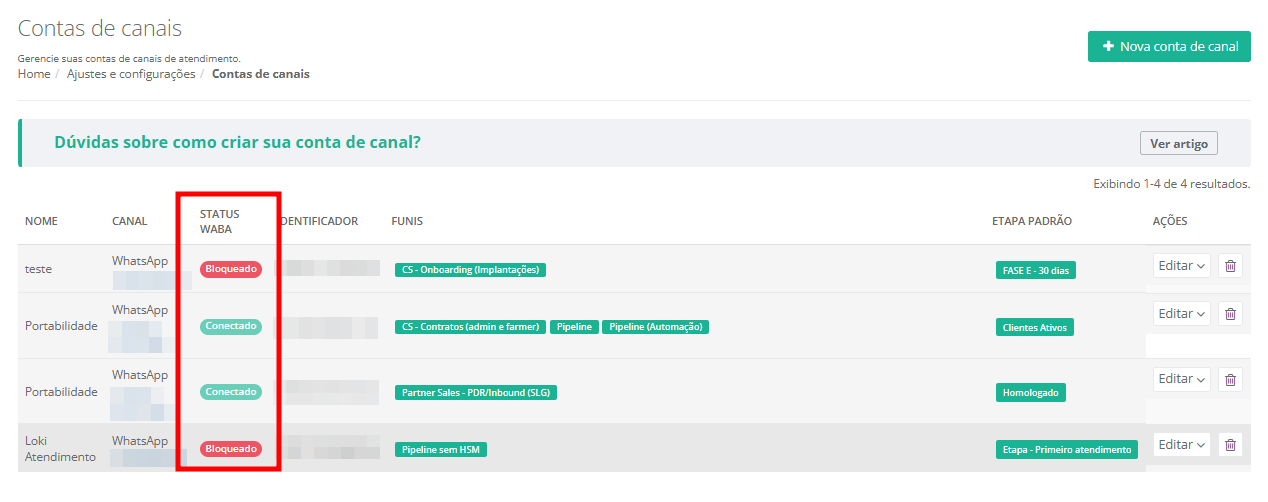Click trash icon for Loki Atendimento row

tap(1230, 445)
